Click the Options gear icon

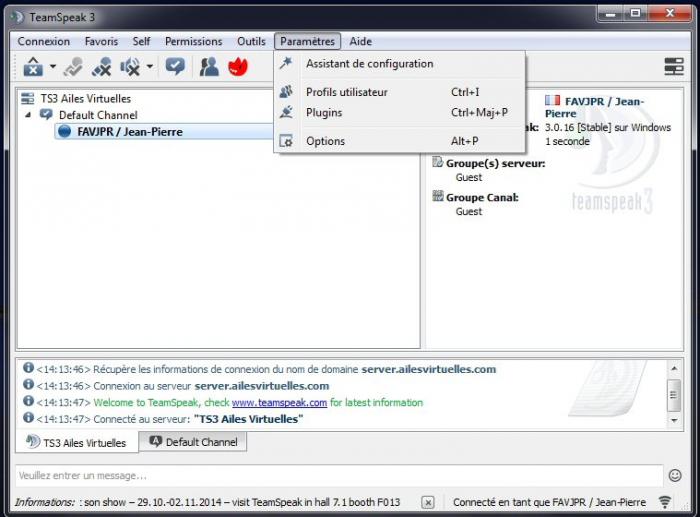click(286, 141)
